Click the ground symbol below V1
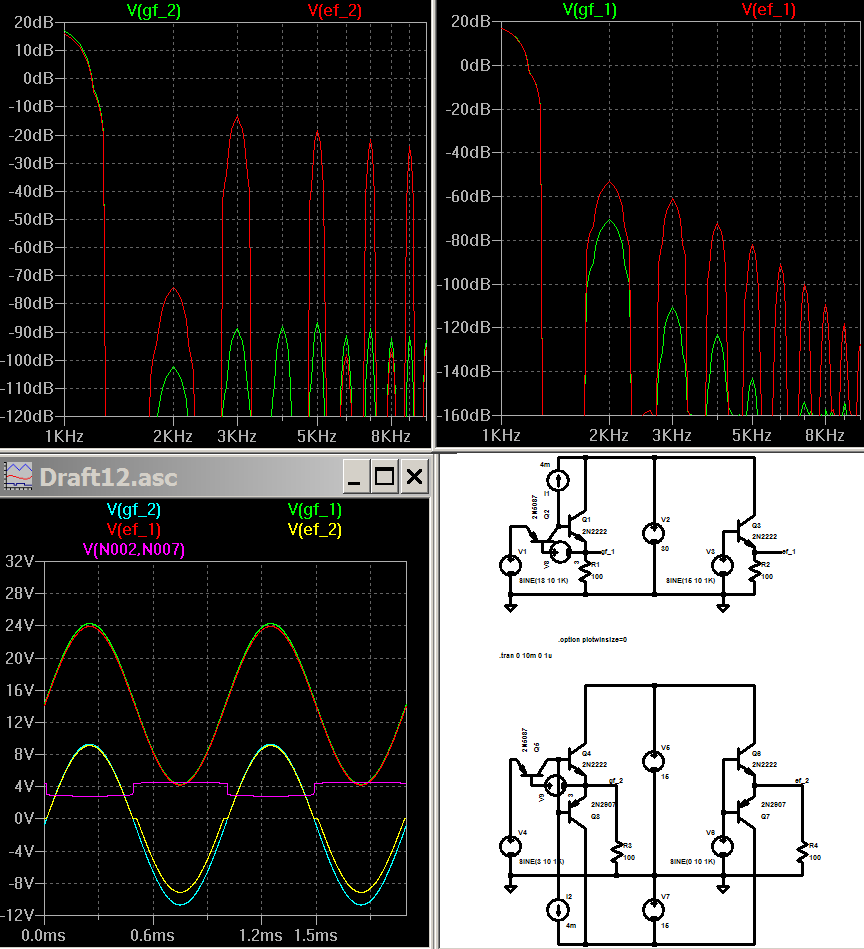 [511, 607]
